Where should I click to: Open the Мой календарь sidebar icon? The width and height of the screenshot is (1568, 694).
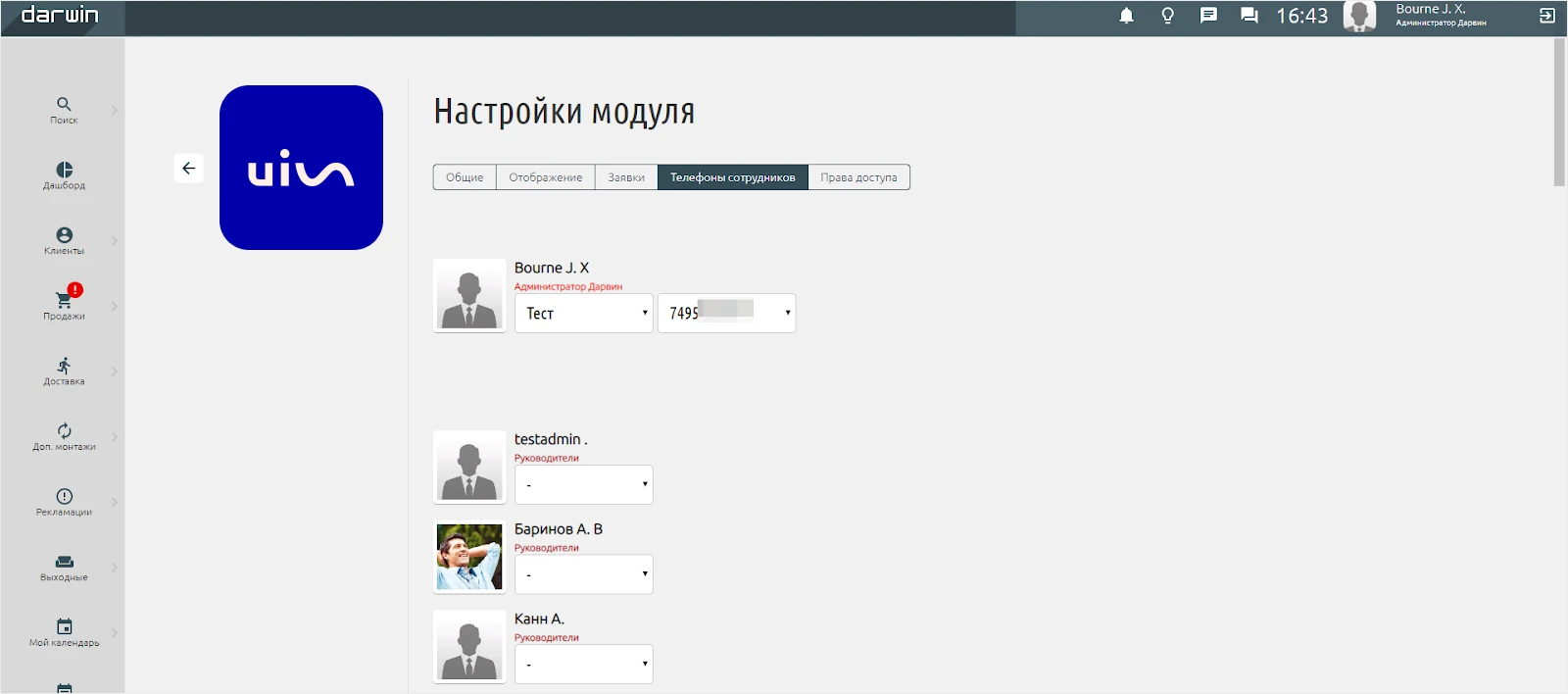coord(64,627)
